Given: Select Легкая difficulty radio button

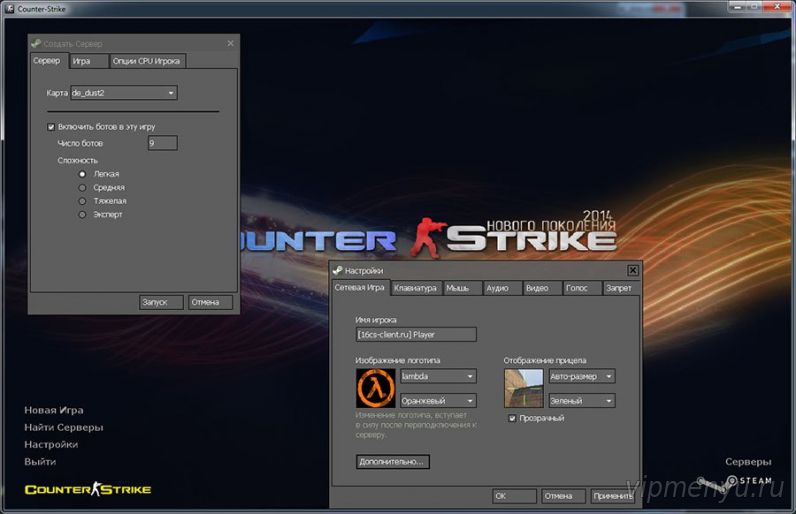Looking at the screenshot, I should click(82, 174).
